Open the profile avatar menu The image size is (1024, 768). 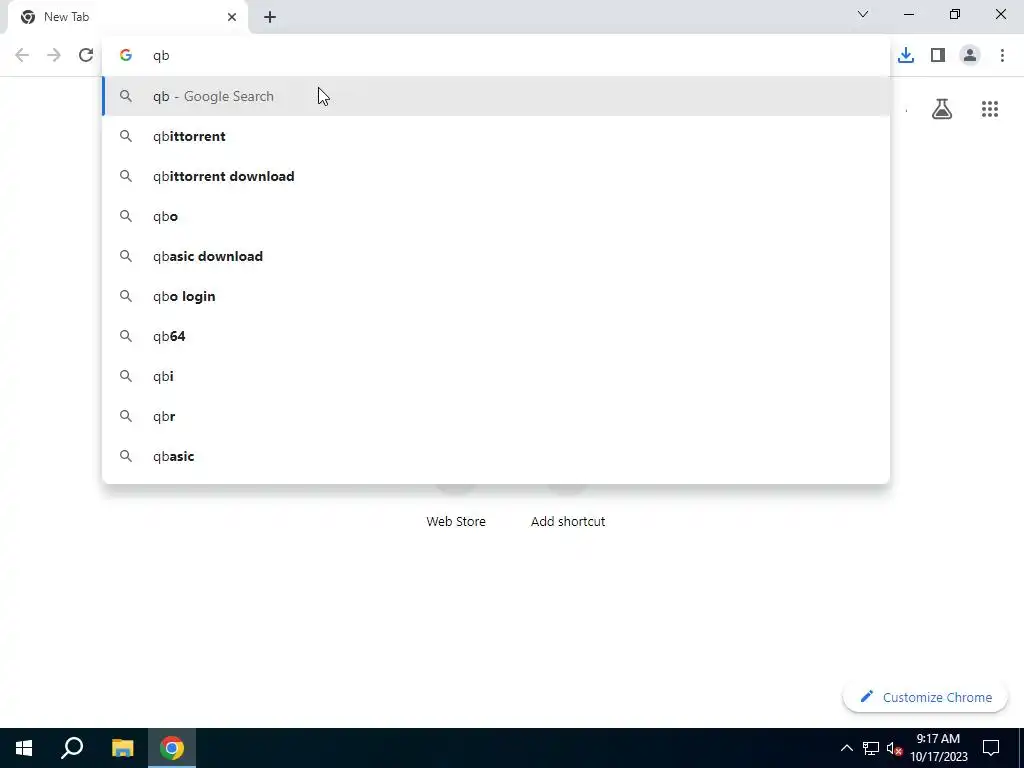(x=970, y=56)
